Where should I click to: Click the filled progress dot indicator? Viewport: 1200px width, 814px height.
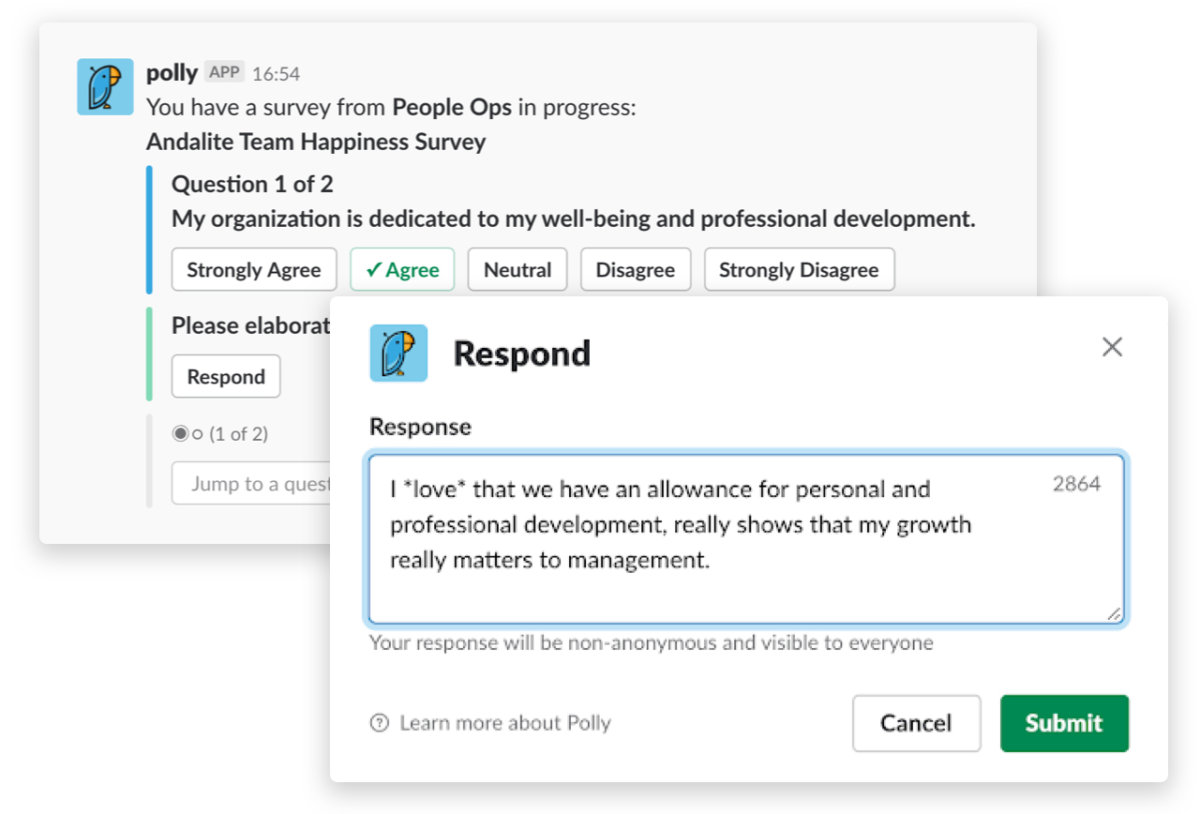point(180,434)
